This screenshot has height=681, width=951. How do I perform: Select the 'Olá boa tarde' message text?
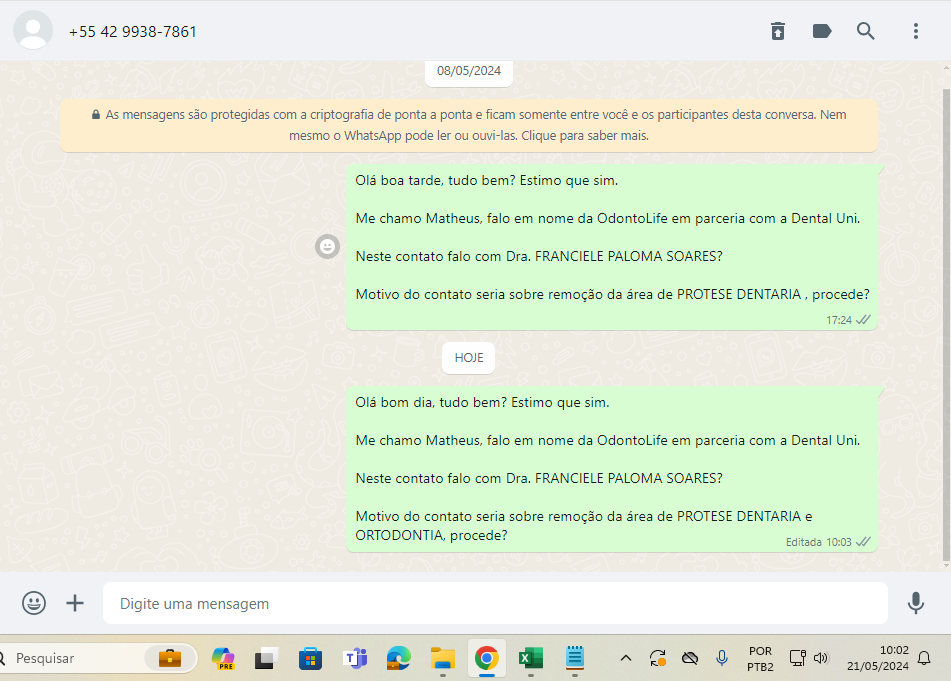point(486,181)
